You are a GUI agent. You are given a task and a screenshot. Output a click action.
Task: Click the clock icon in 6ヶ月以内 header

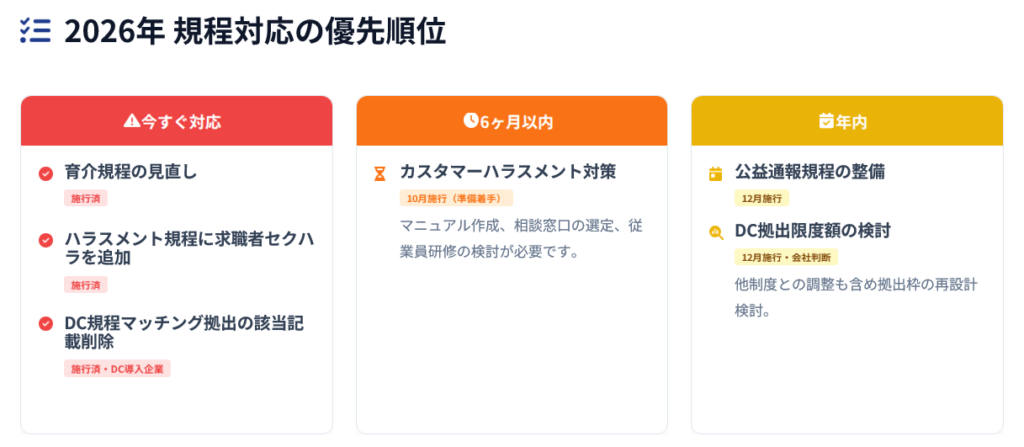(x=471, y=121)
